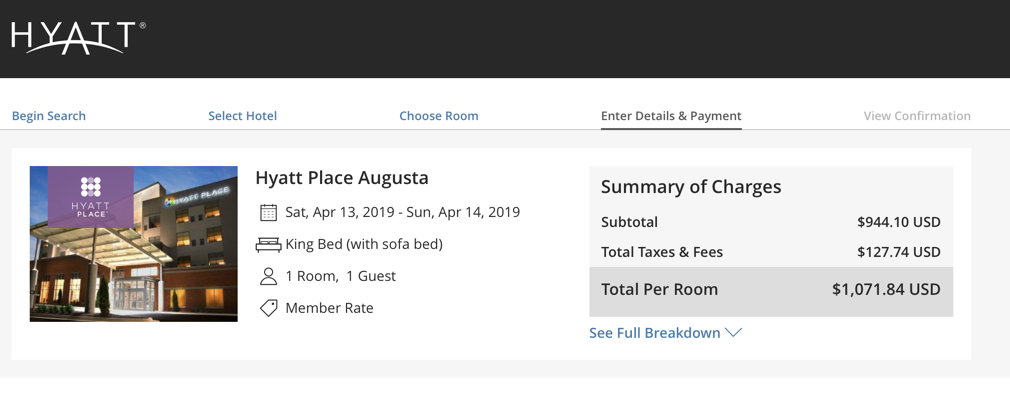Click the calendar icon beside stay dates
This screenshot has width=1010, height=396.
coord(268,212)
